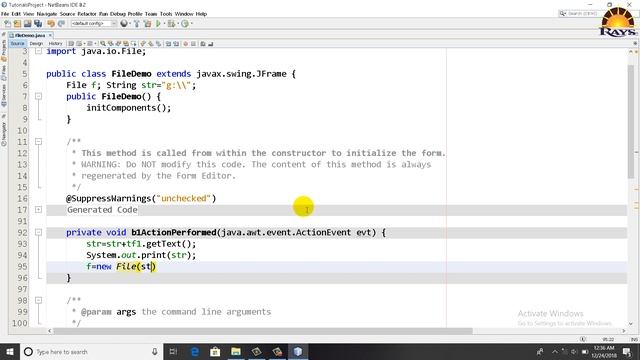640x360 pixels.
Task: Click the Last Edit editor toolbar icon
Action: tap(71, 44)
